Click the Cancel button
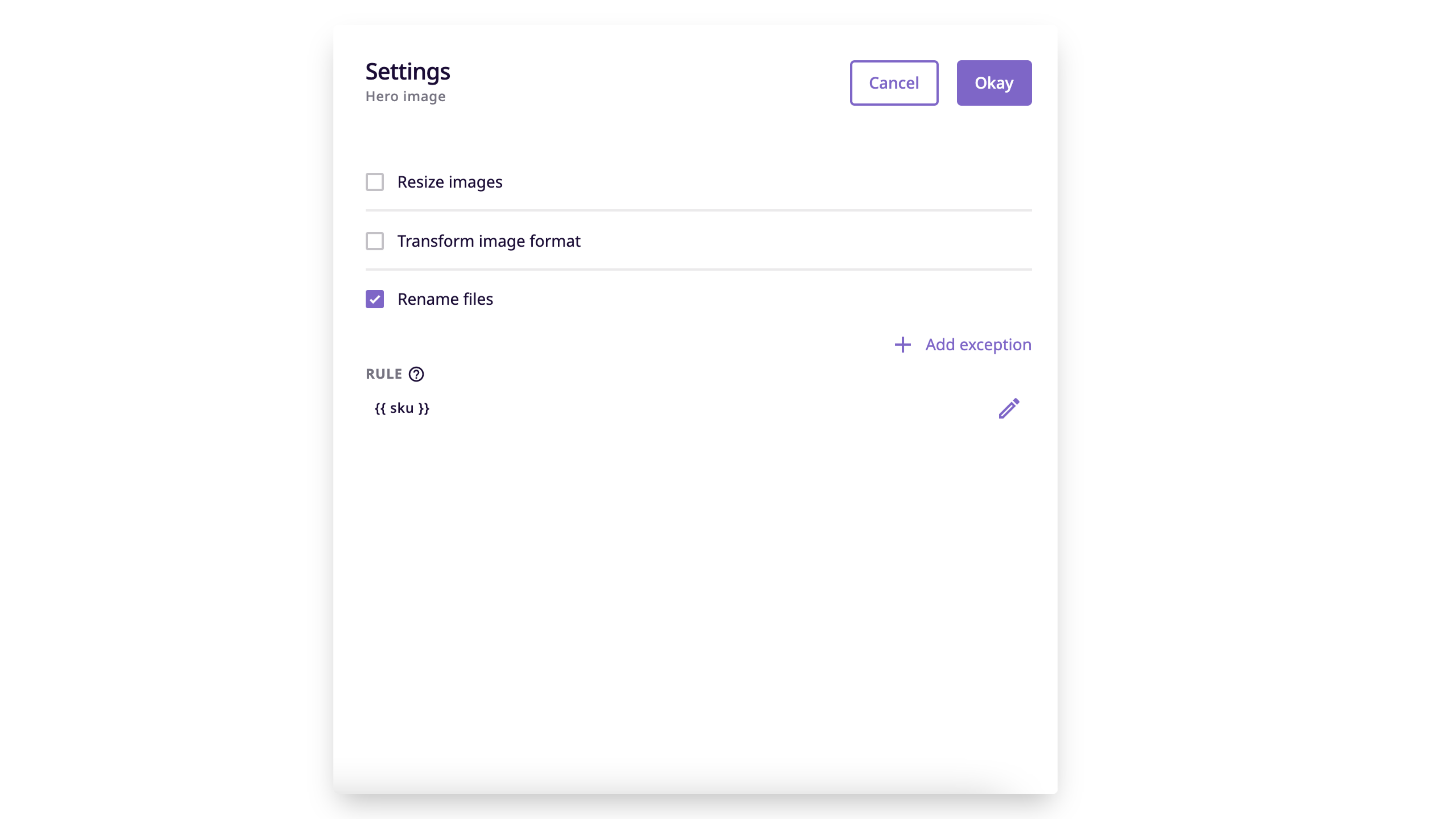1456x819 pixels. coord(894,83)
